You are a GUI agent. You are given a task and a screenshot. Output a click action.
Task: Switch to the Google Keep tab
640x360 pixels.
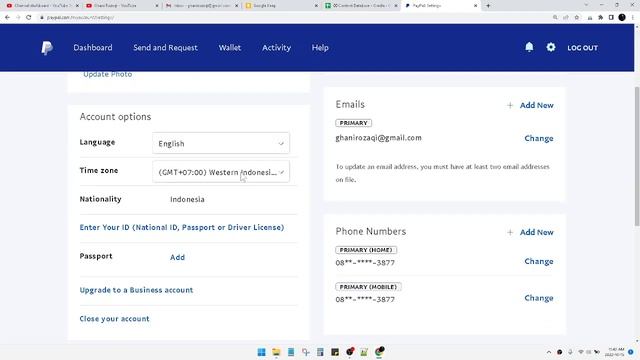coord(282,6)
